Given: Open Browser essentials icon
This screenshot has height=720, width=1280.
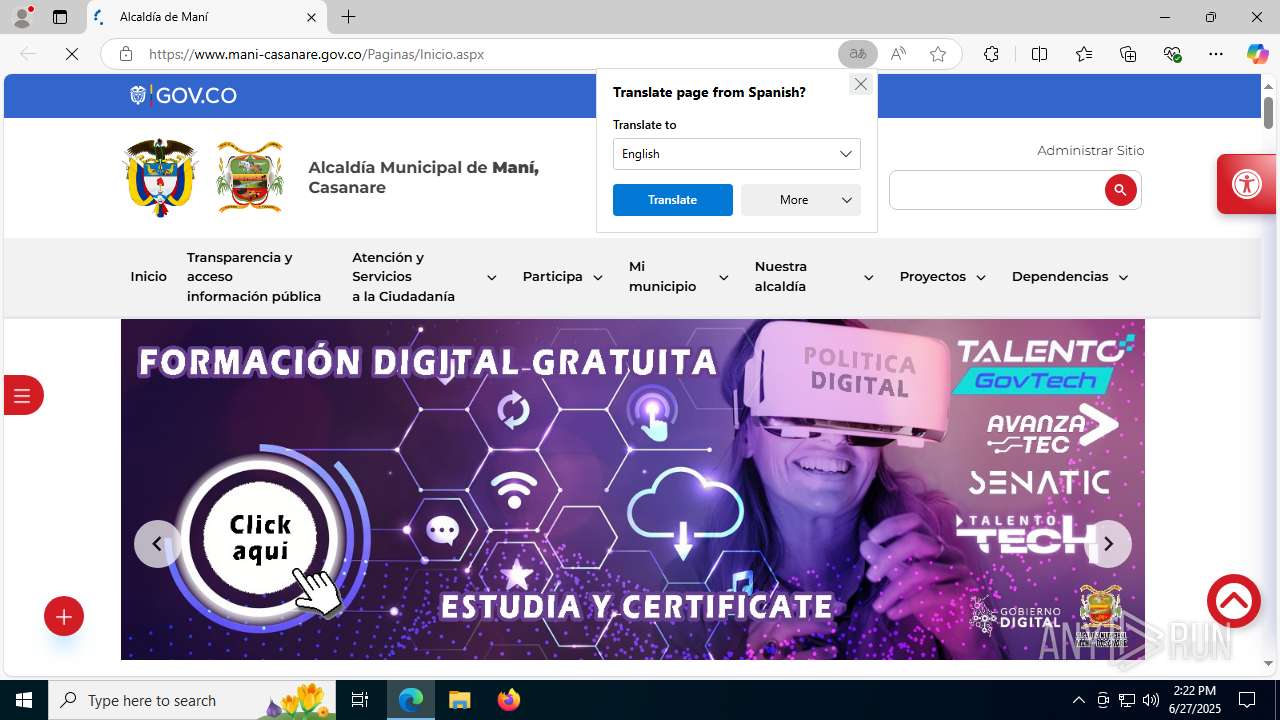Looking at the screenshot, I should [1173, 54].
